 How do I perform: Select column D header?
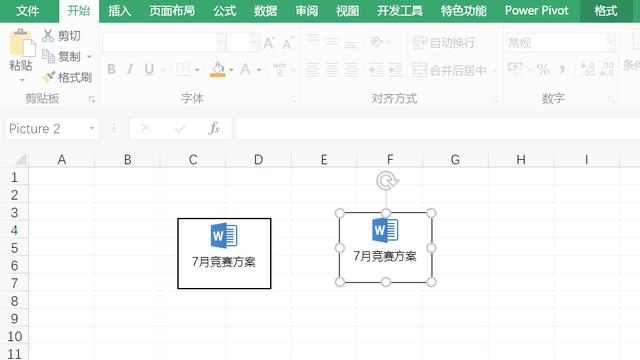coord(258,160)
